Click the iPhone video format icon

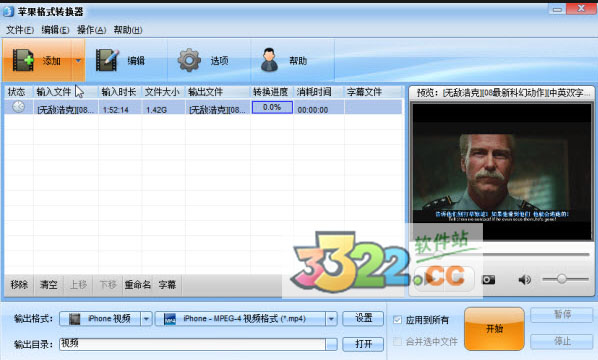[x=74, y=319]
